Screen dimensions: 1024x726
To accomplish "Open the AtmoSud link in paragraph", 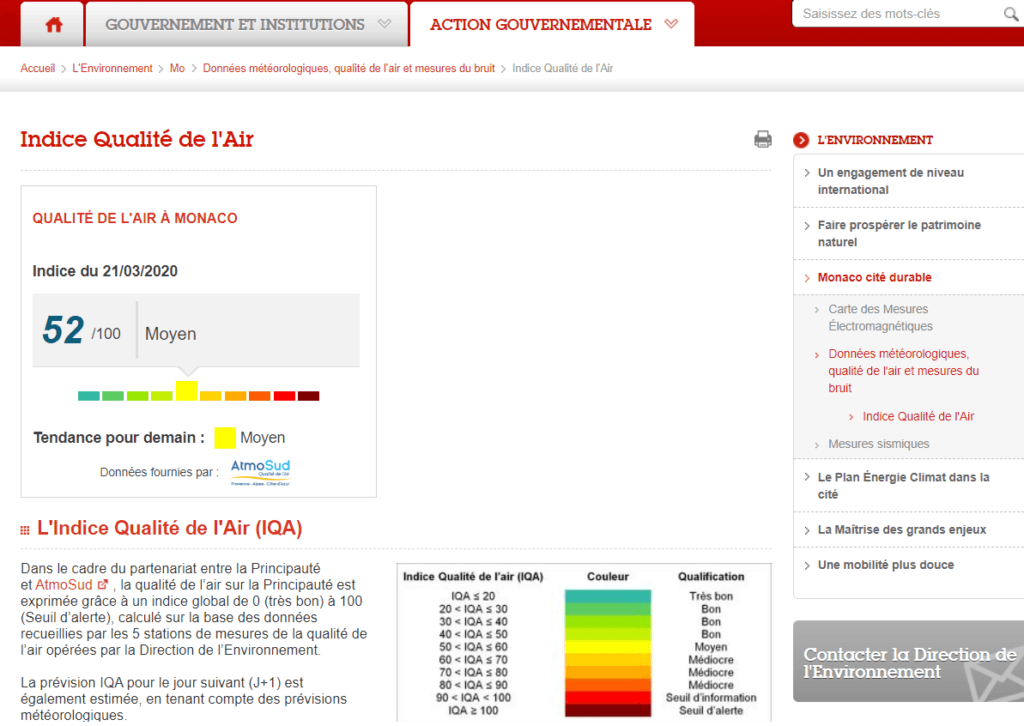I will [64, 584].
